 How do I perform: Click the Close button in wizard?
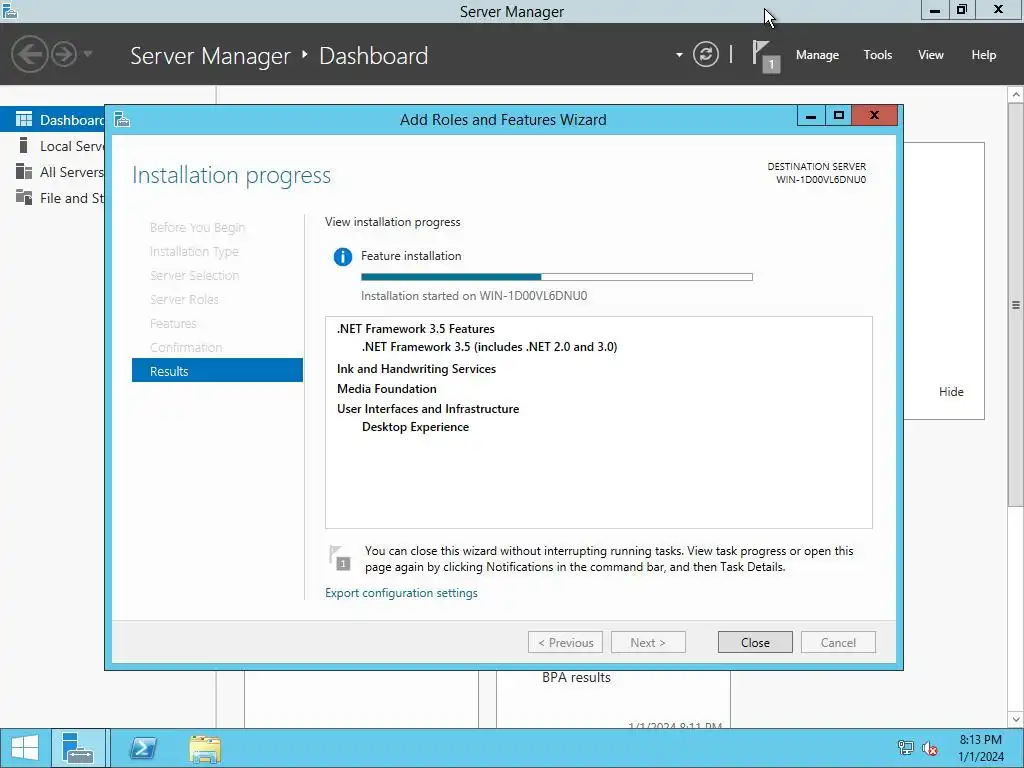(x=755, y=642)
